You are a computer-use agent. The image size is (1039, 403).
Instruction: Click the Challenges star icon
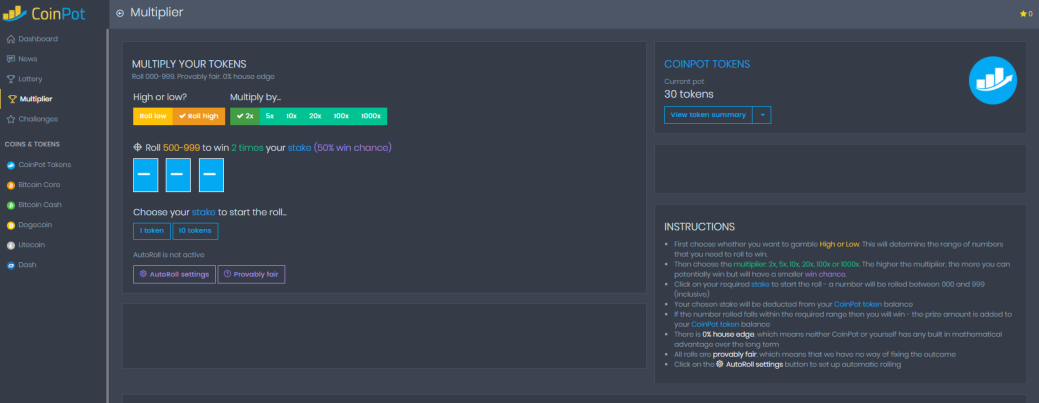coord(11,119)
